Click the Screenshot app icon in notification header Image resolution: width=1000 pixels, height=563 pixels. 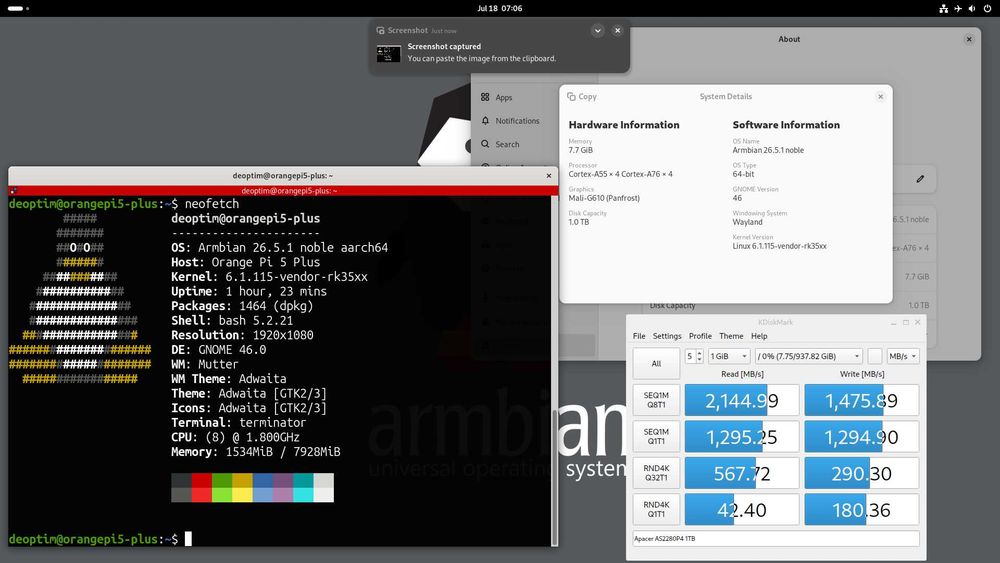[380, 31]
